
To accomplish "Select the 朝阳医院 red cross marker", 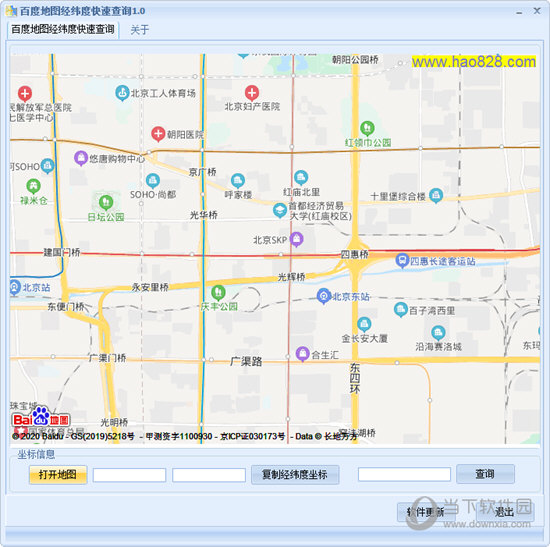I will tap(158, 134).
